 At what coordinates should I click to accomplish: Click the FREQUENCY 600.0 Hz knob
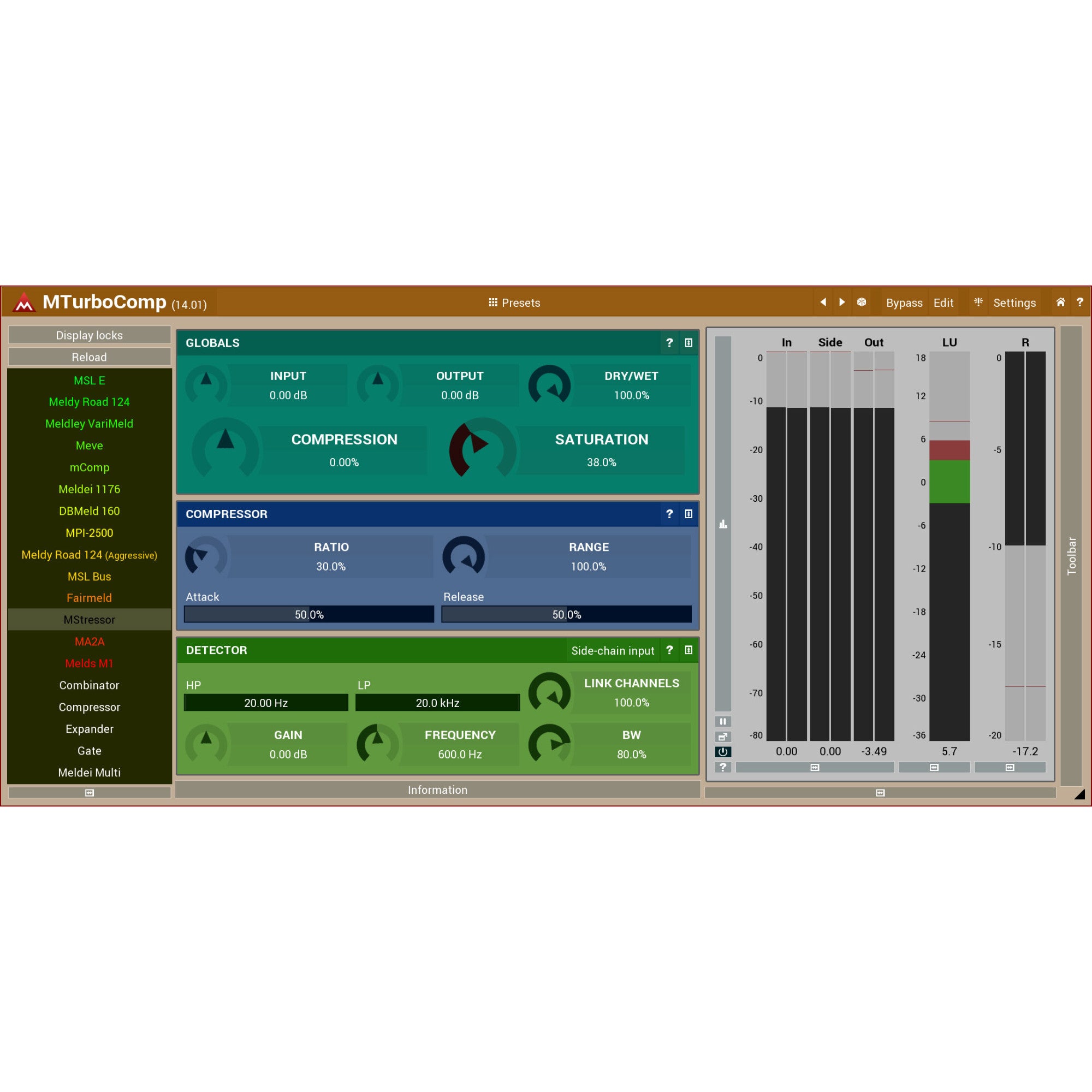378,745
